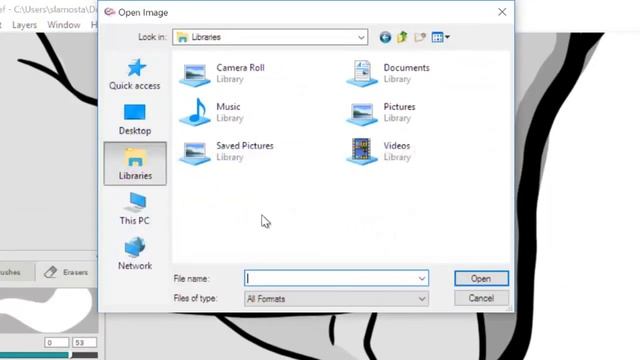Open Network in the places bar

(x=135, y=253)
